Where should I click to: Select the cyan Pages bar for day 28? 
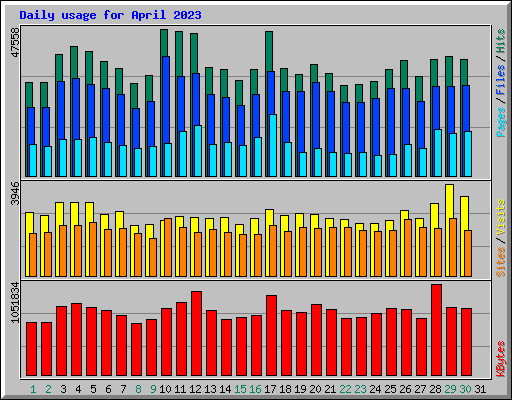pos(438,153)
